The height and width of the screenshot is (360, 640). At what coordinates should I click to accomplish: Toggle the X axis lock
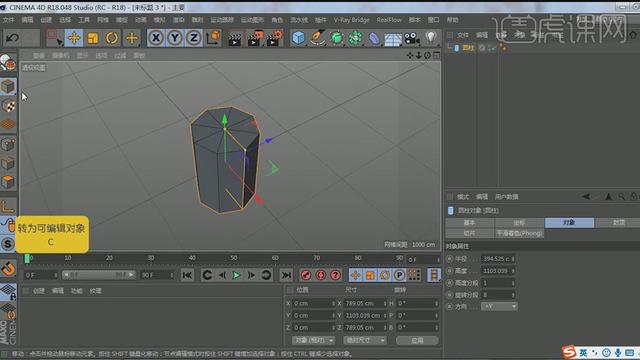pos(156,38)
